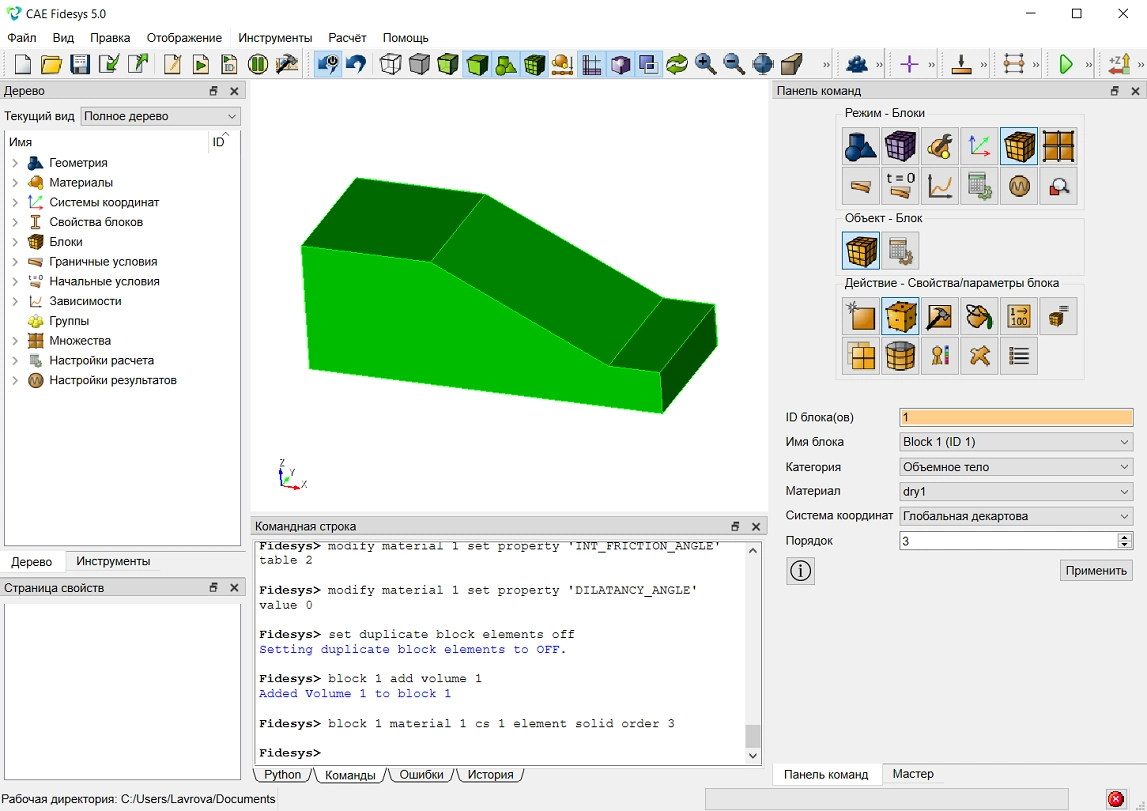Select Geometry mode icon in command panel
The width and height of the screenshot is (1147, 811).
pyautogui.click(x=861, y=146)
